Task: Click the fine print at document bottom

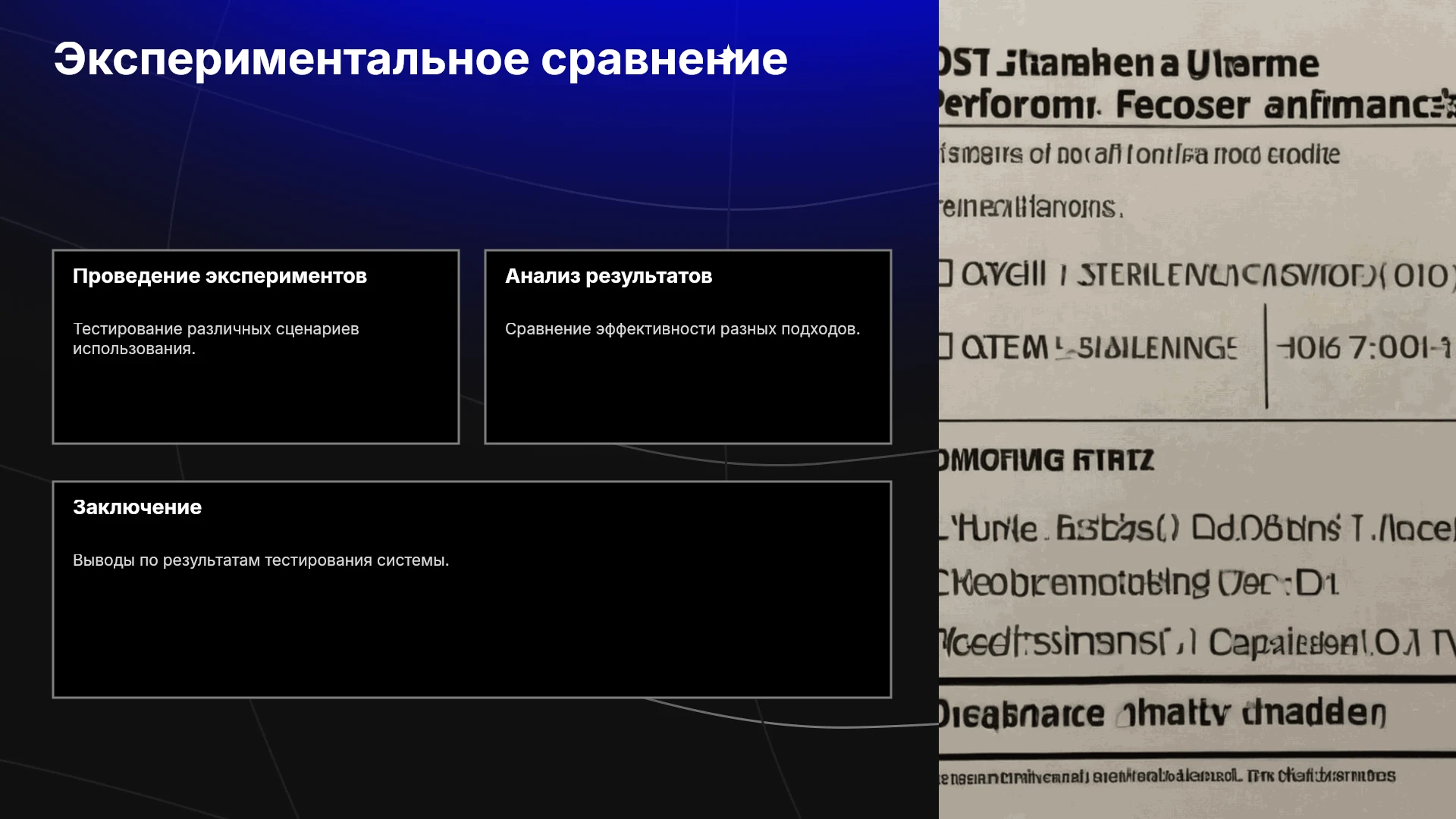Action: pos(1168,777)
